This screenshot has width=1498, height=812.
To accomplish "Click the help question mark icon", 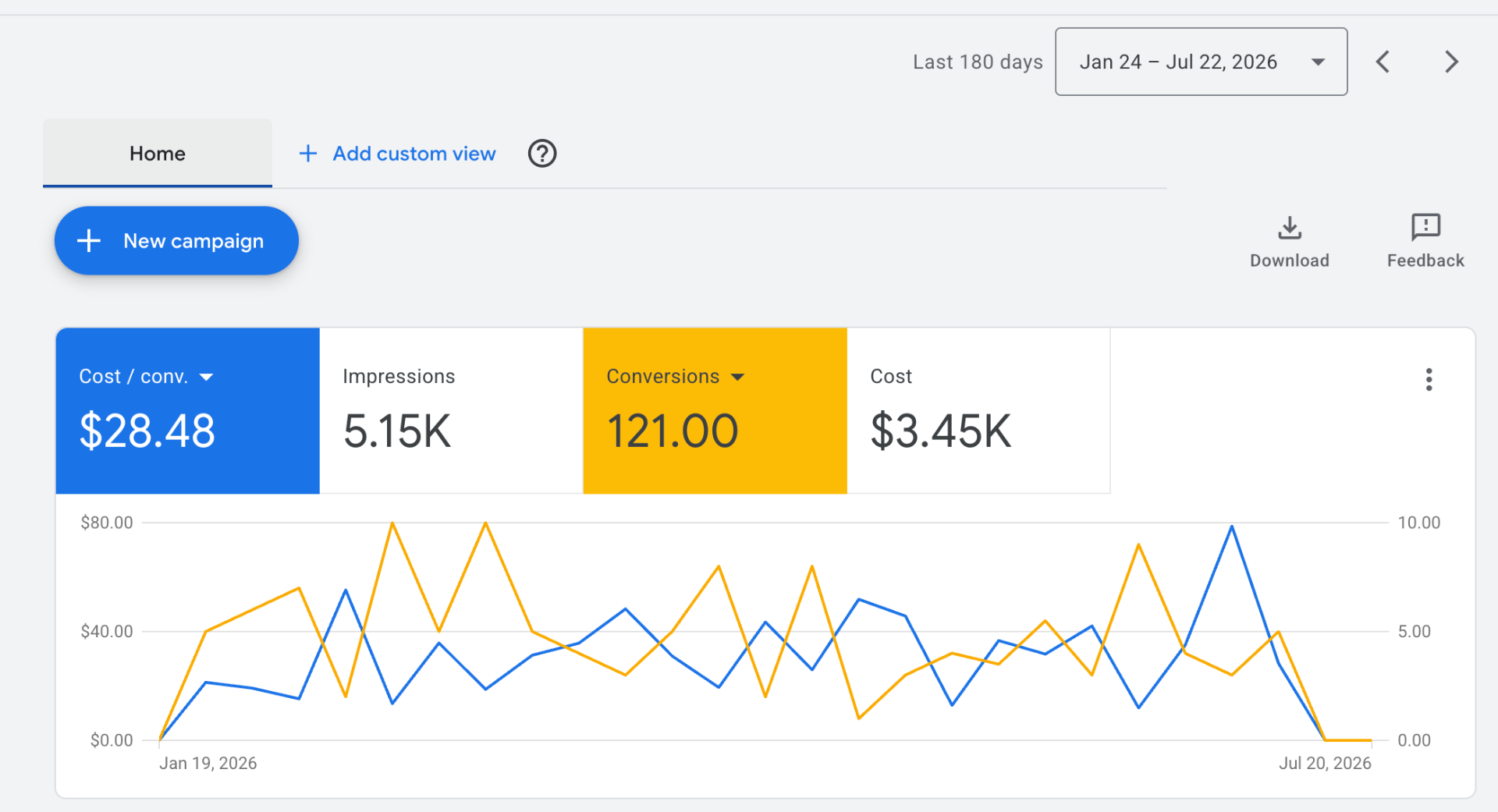I will tap(542, 154).
